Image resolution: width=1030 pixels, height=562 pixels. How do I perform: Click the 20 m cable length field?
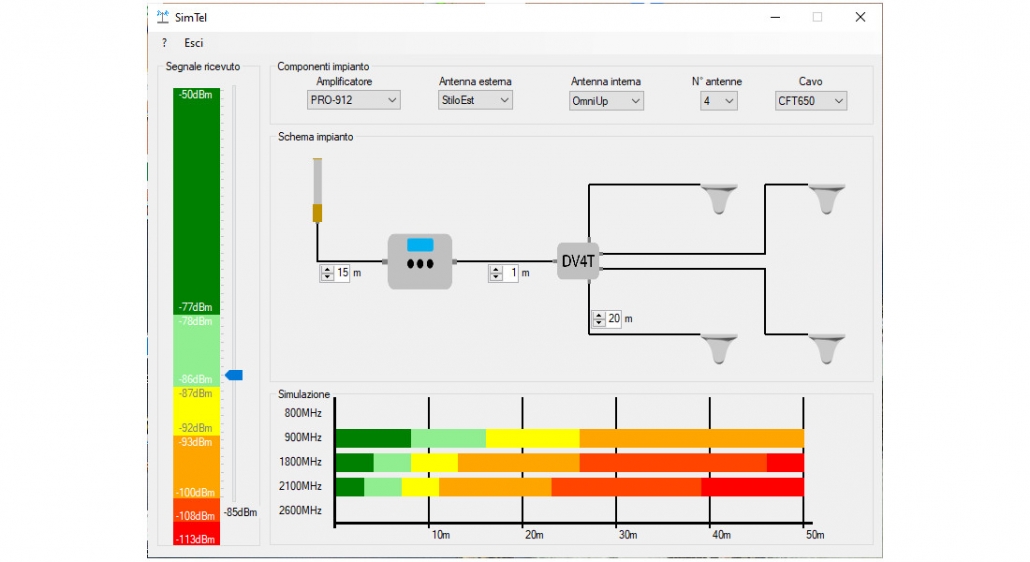point(614,318)
